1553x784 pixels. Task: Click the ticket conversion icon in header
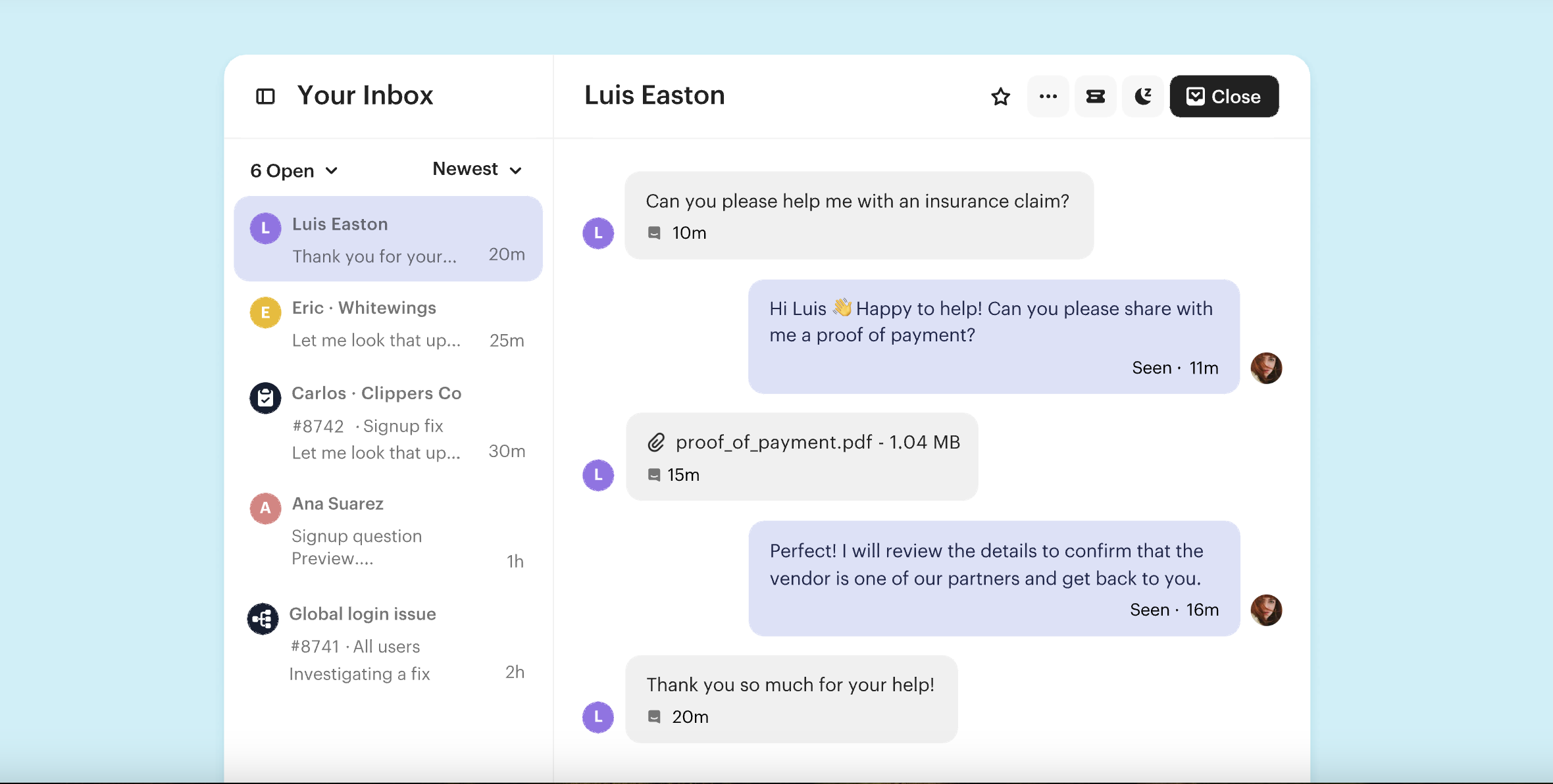1096,97
